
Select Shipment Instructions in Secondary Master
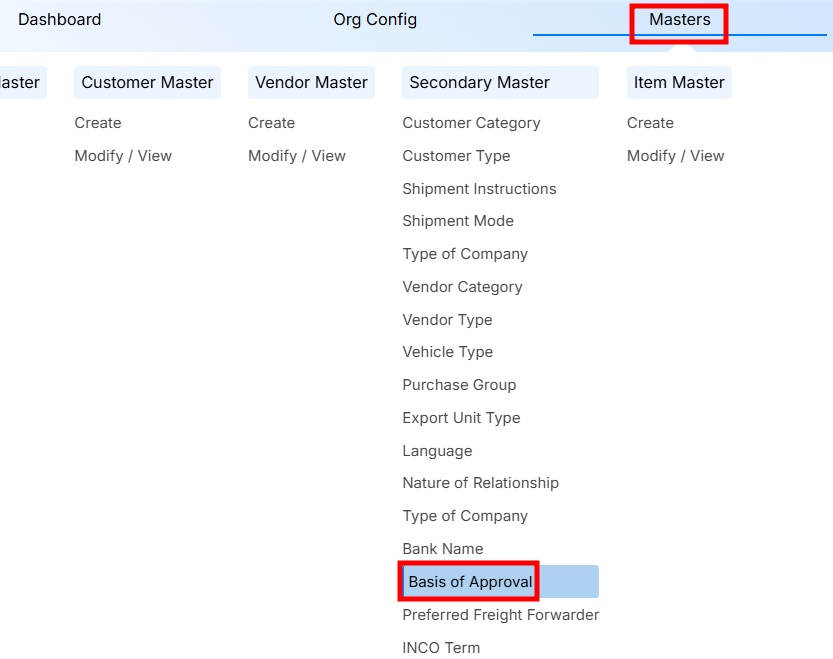(479, 189)
